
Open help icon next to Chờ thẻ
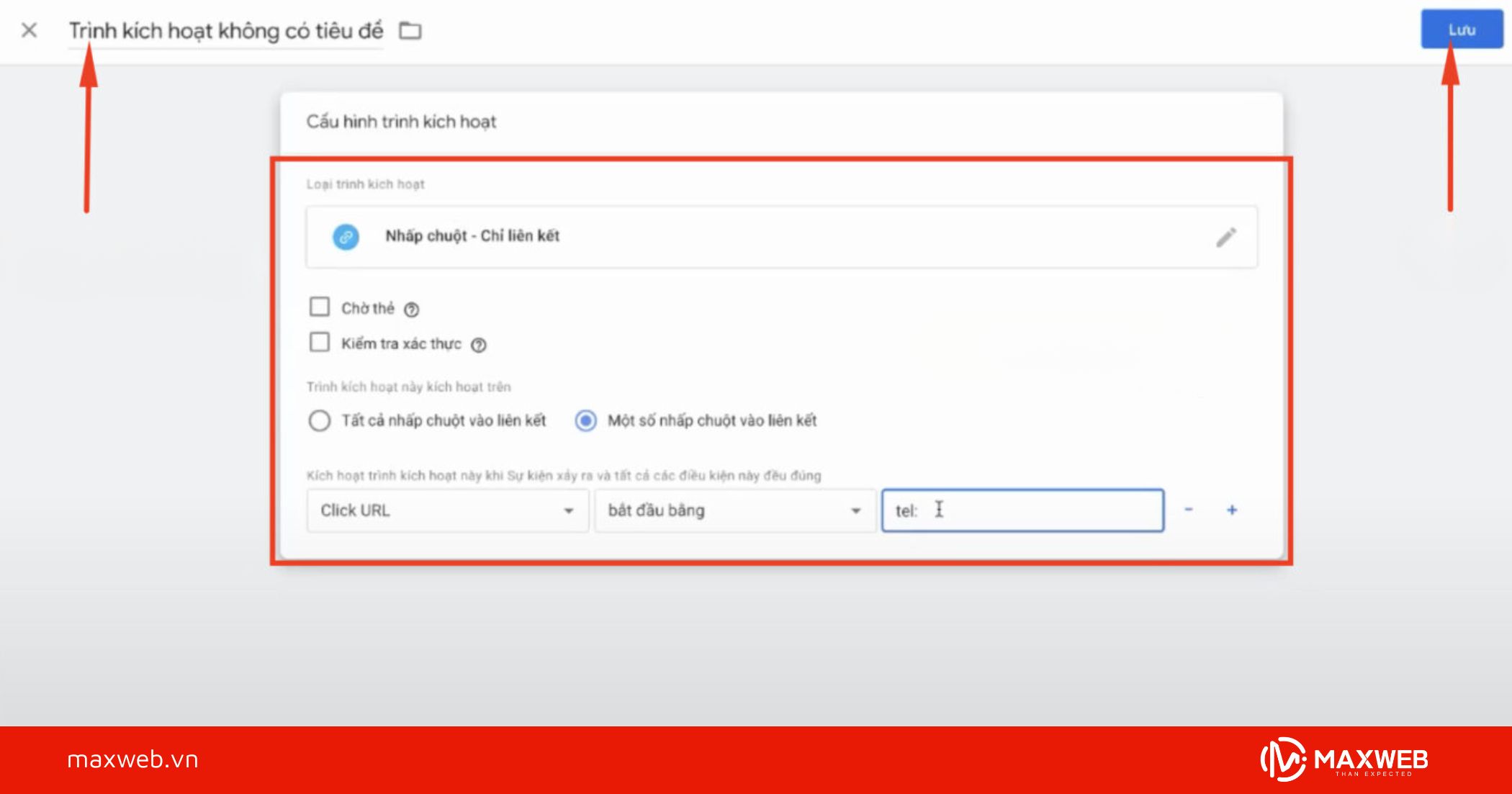pyautogui.click(x=411, y=310)
